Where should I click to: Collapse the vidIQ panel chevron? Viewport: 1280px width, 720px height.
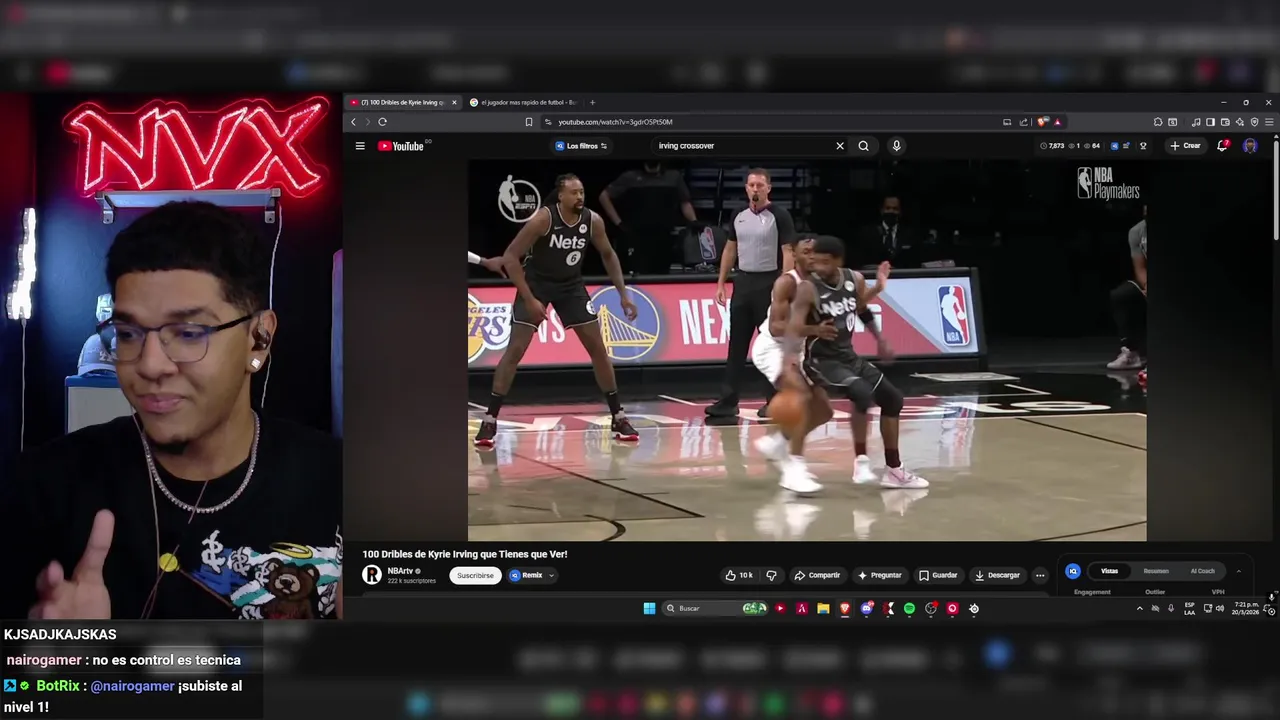click(x=1238, y=571)
